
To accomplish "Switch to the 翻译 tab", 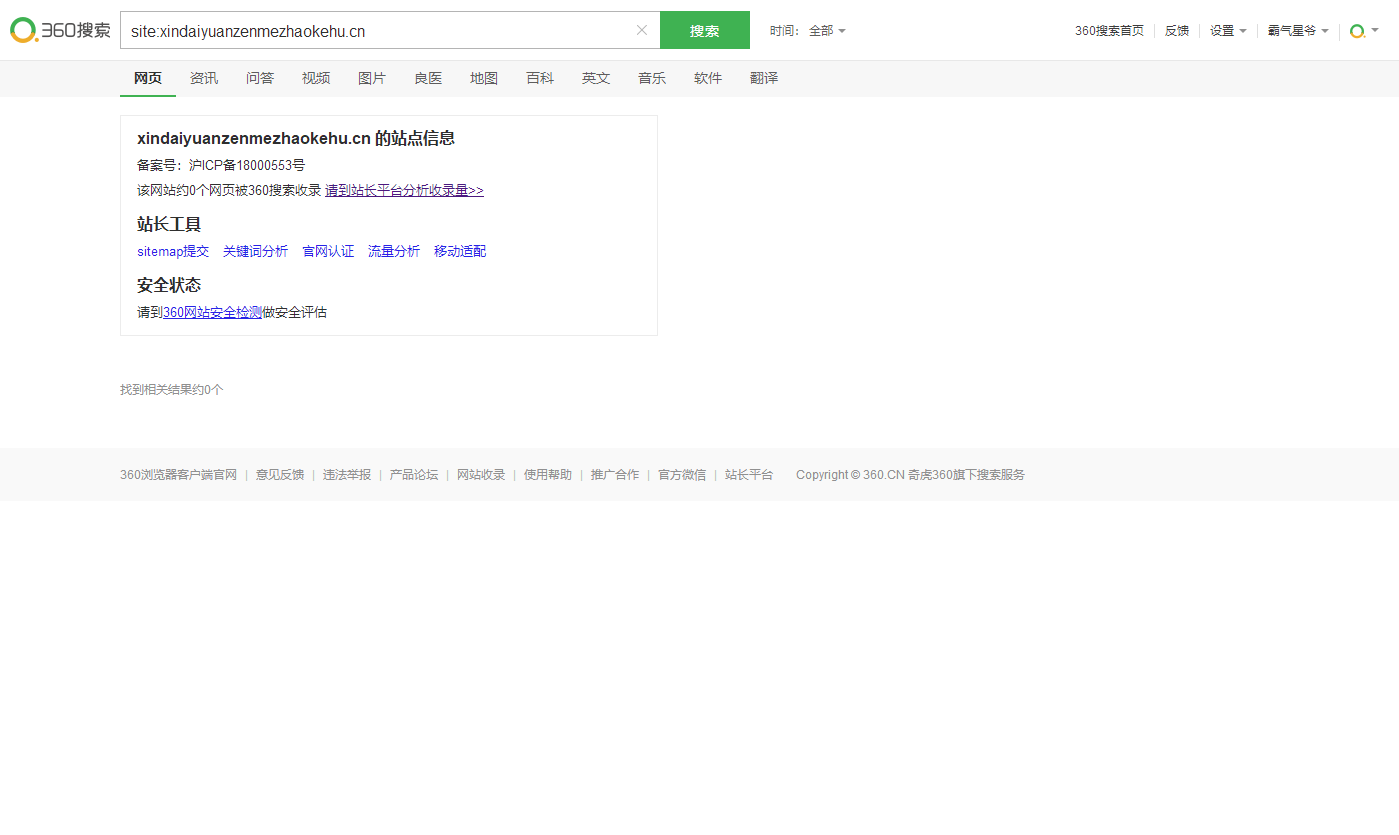I will tap(764, 78).
